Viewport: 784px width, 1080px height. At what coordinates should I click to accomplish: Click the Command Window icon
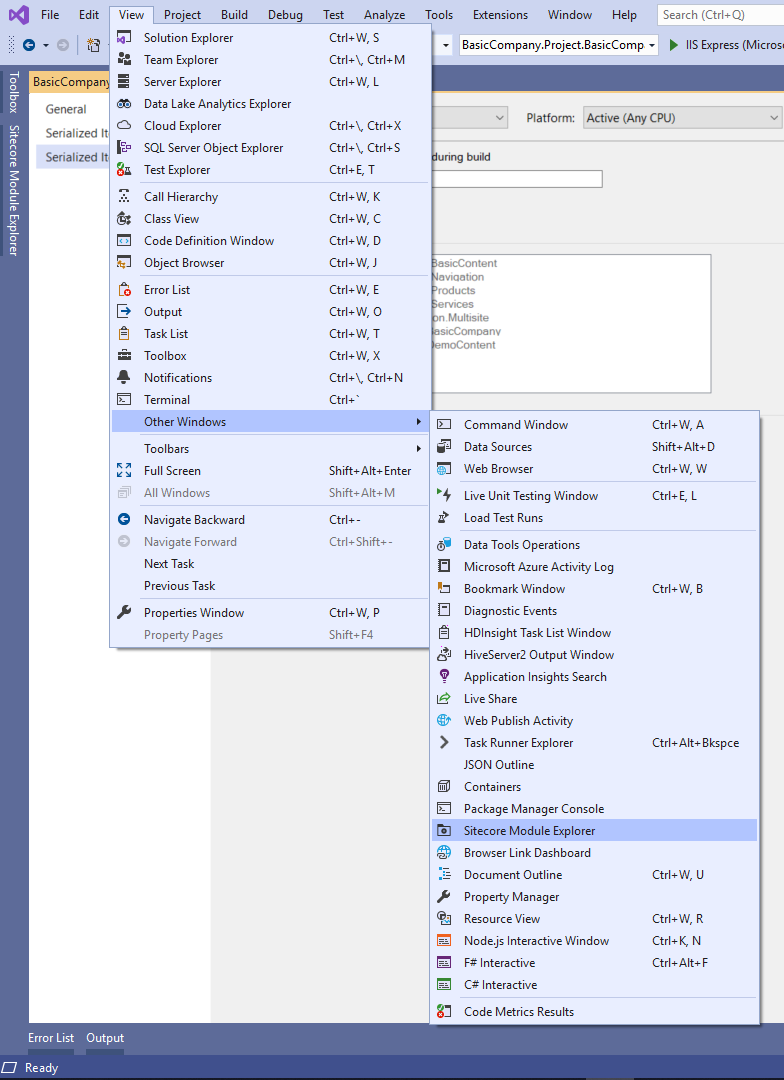point(444,424)
